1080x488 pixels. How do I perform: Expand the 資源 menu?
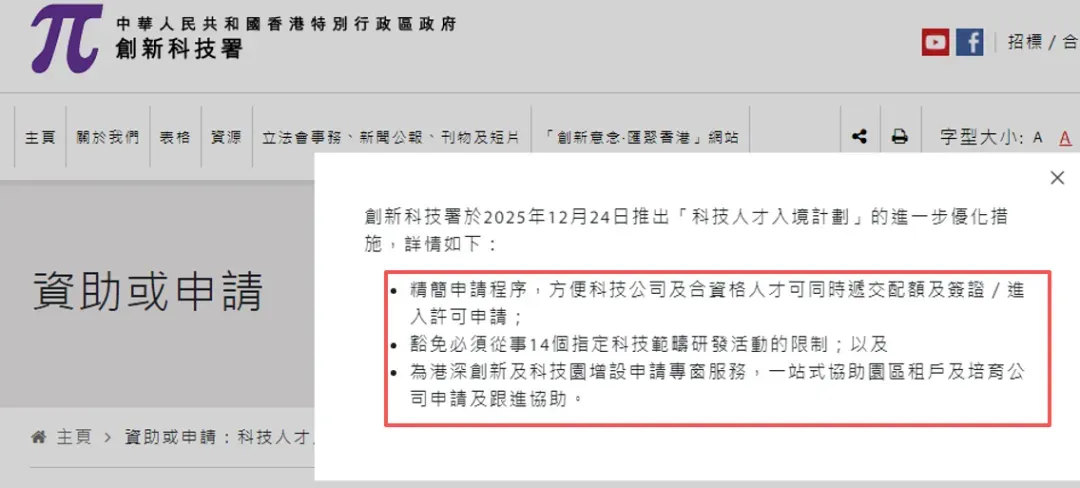[x=226, y=137]
